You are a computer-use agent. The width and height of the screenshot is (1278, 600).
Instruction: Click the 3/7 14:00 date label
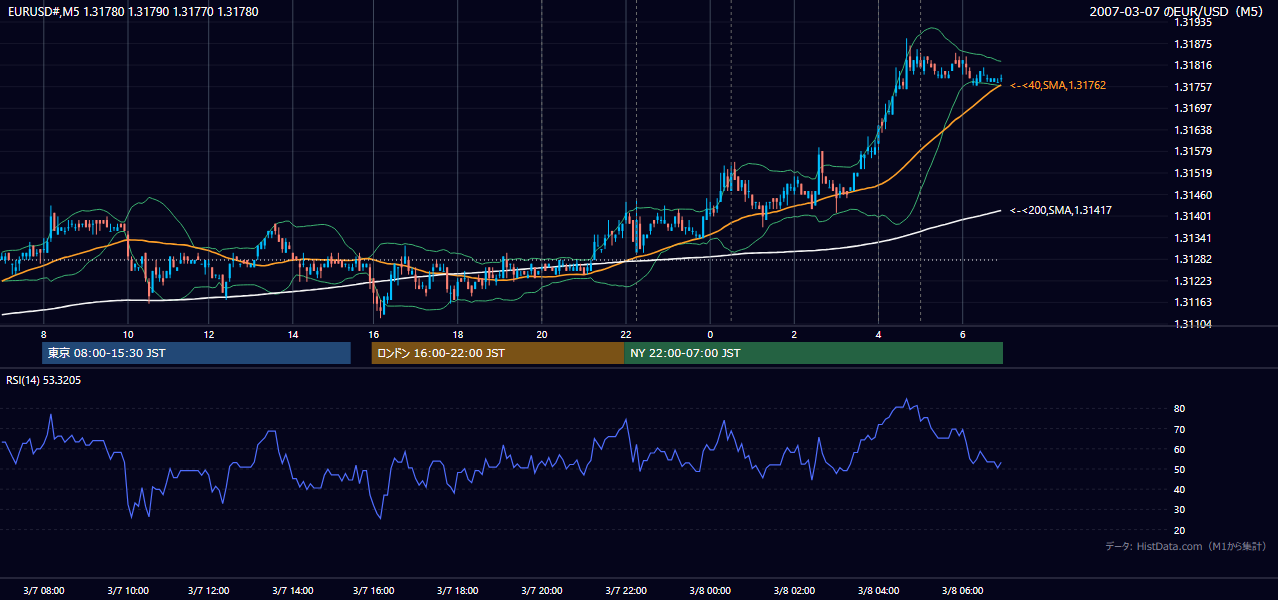point(292,590)
